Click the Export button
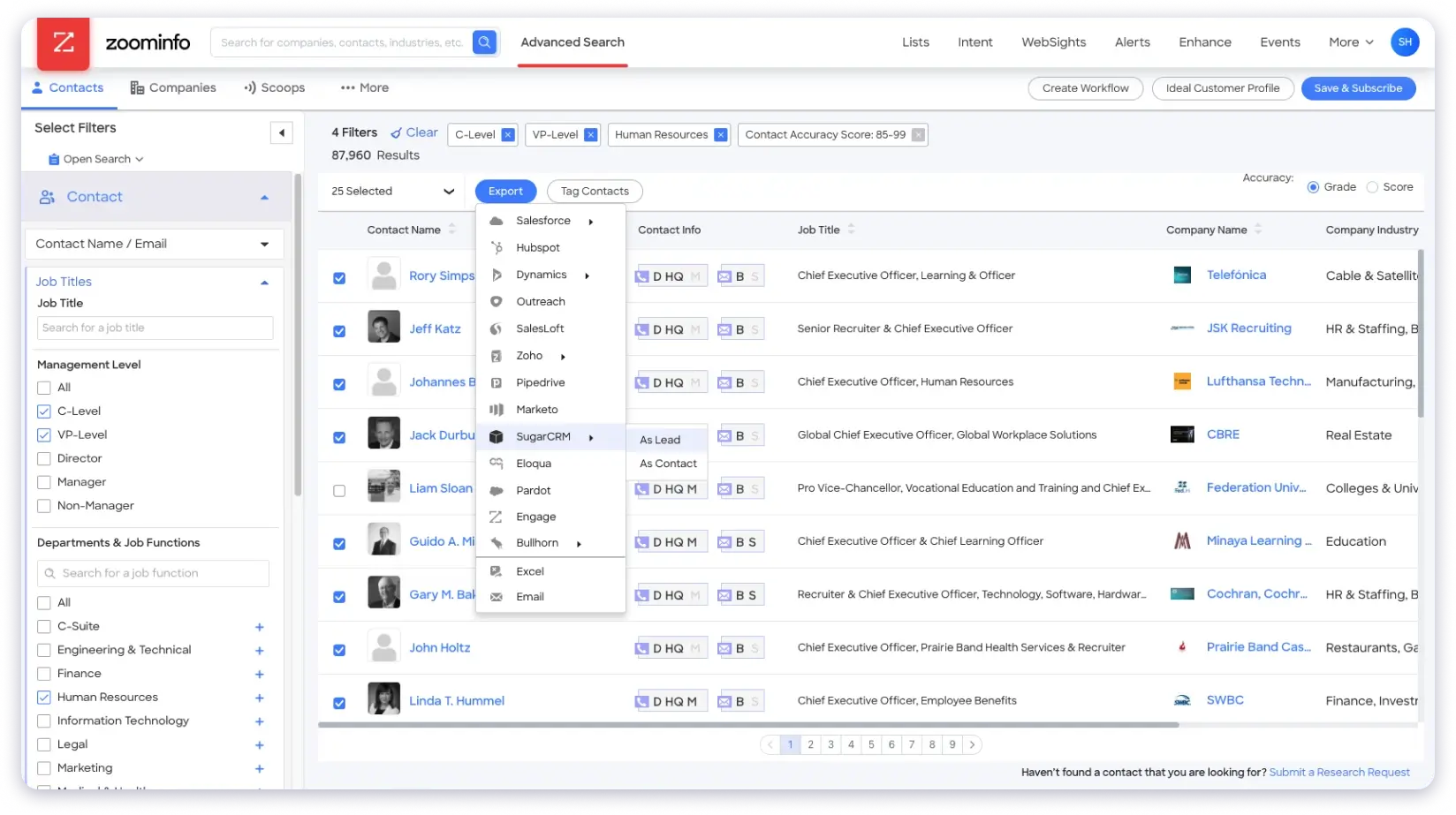Screen dimensions: 1456x815 (x=505, y=192)
